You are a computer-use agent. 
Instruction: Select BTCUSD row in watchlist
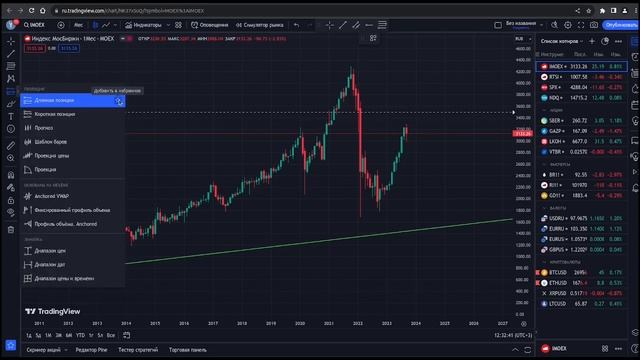582,272
